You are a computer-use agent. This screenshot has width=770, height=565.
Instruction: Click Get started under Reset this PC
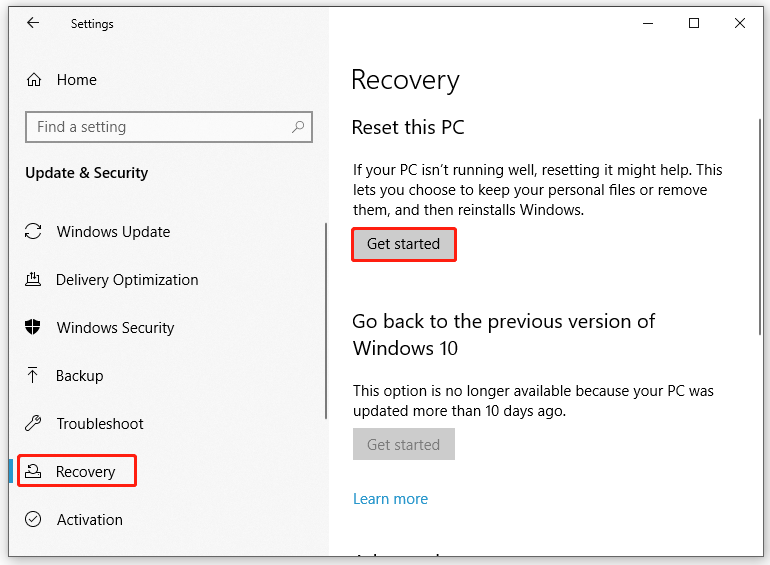pos(403,244)
